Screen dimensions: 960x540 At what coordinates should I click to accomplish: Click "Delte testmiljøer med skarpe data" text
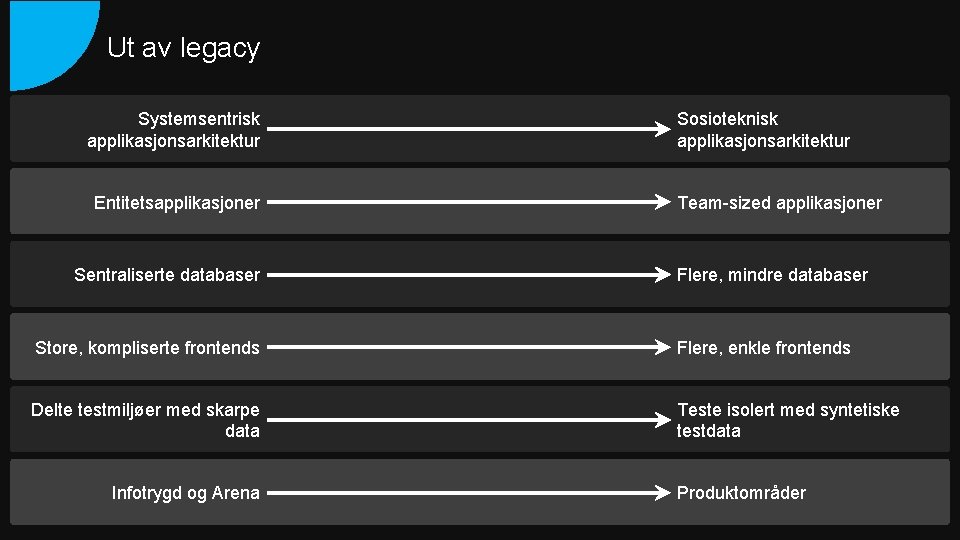(146, 420)
